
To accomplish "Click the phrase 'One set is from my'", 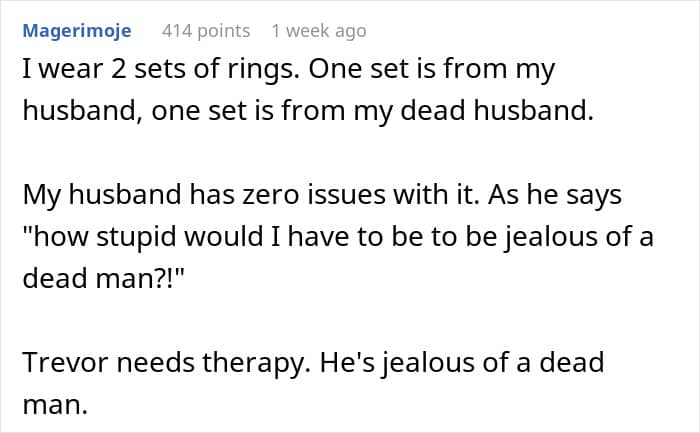I will coord(431,70).
